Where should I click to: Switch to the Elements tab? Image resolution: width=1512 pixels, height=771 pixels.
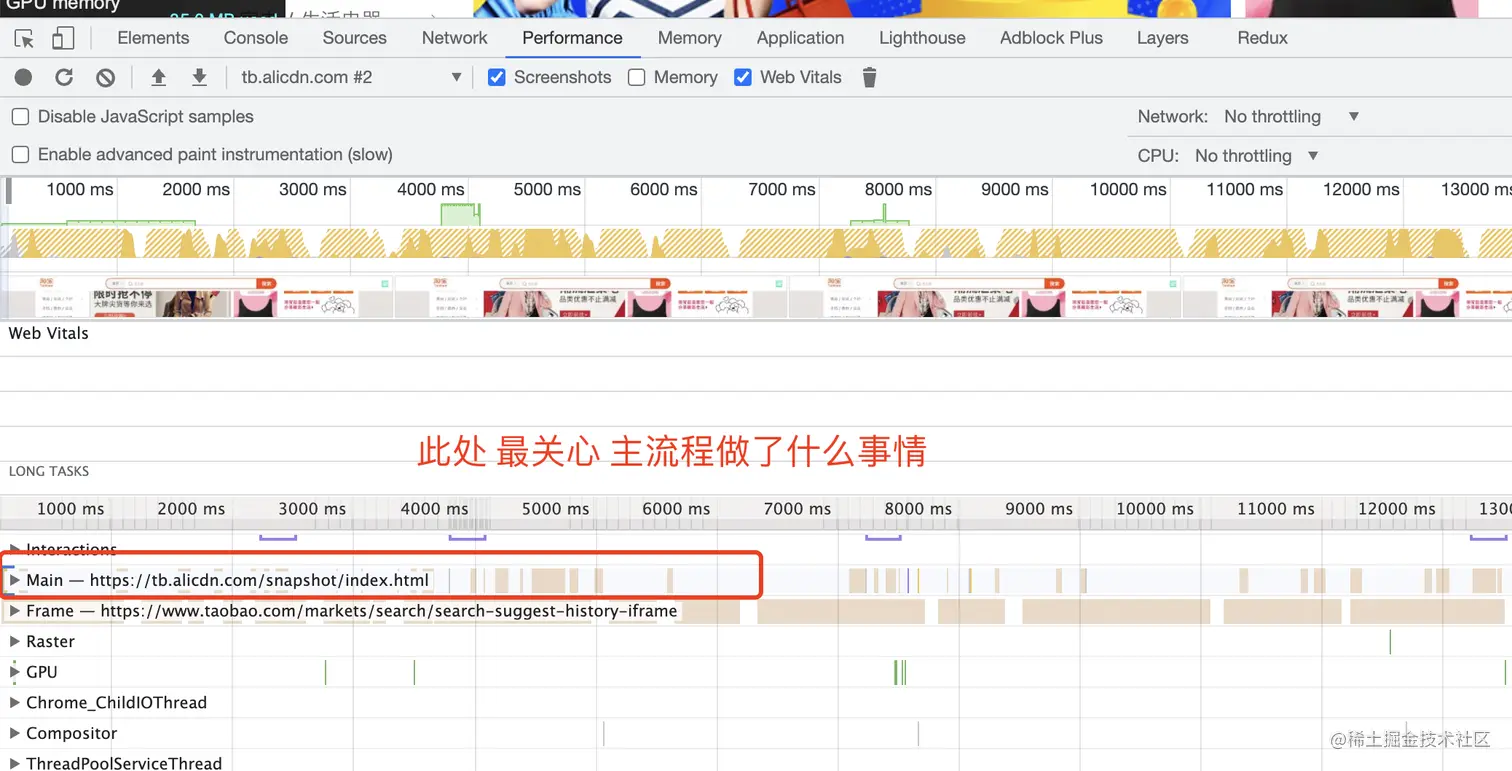(153, 38)
